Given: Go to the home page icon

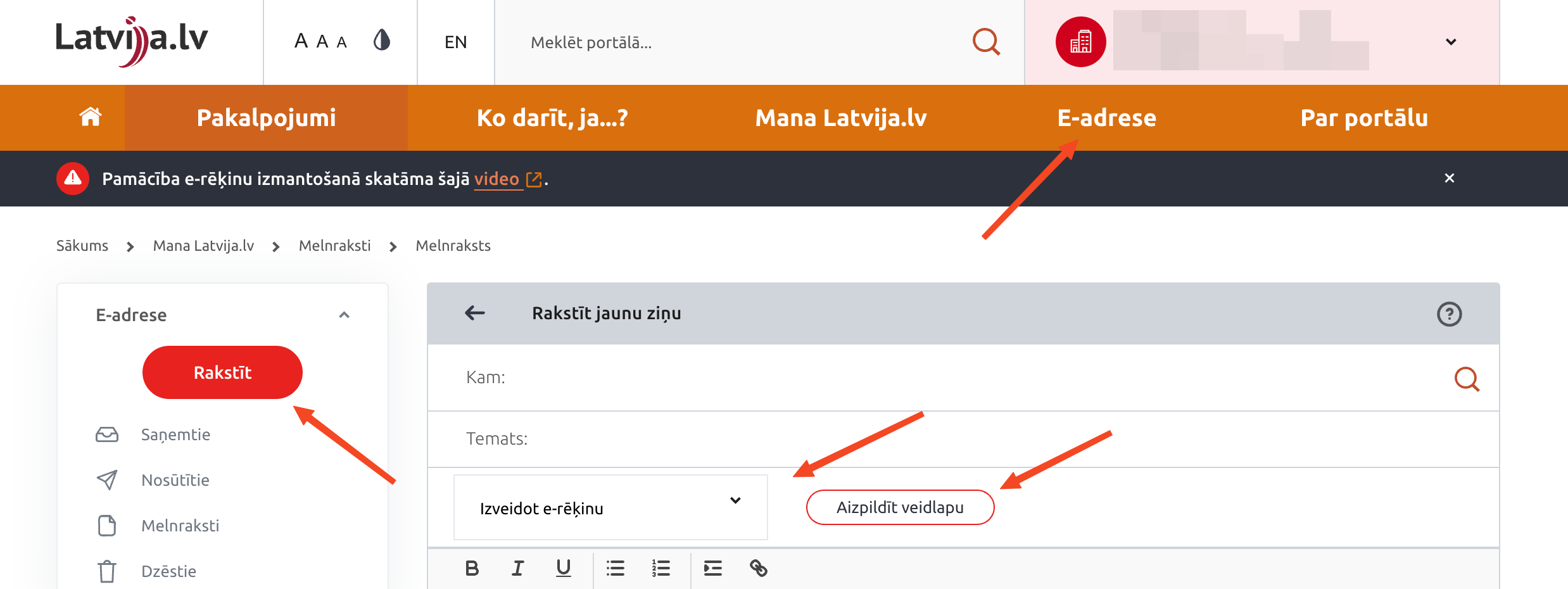Looking at the screenshot, I should (x=90, y=117).
